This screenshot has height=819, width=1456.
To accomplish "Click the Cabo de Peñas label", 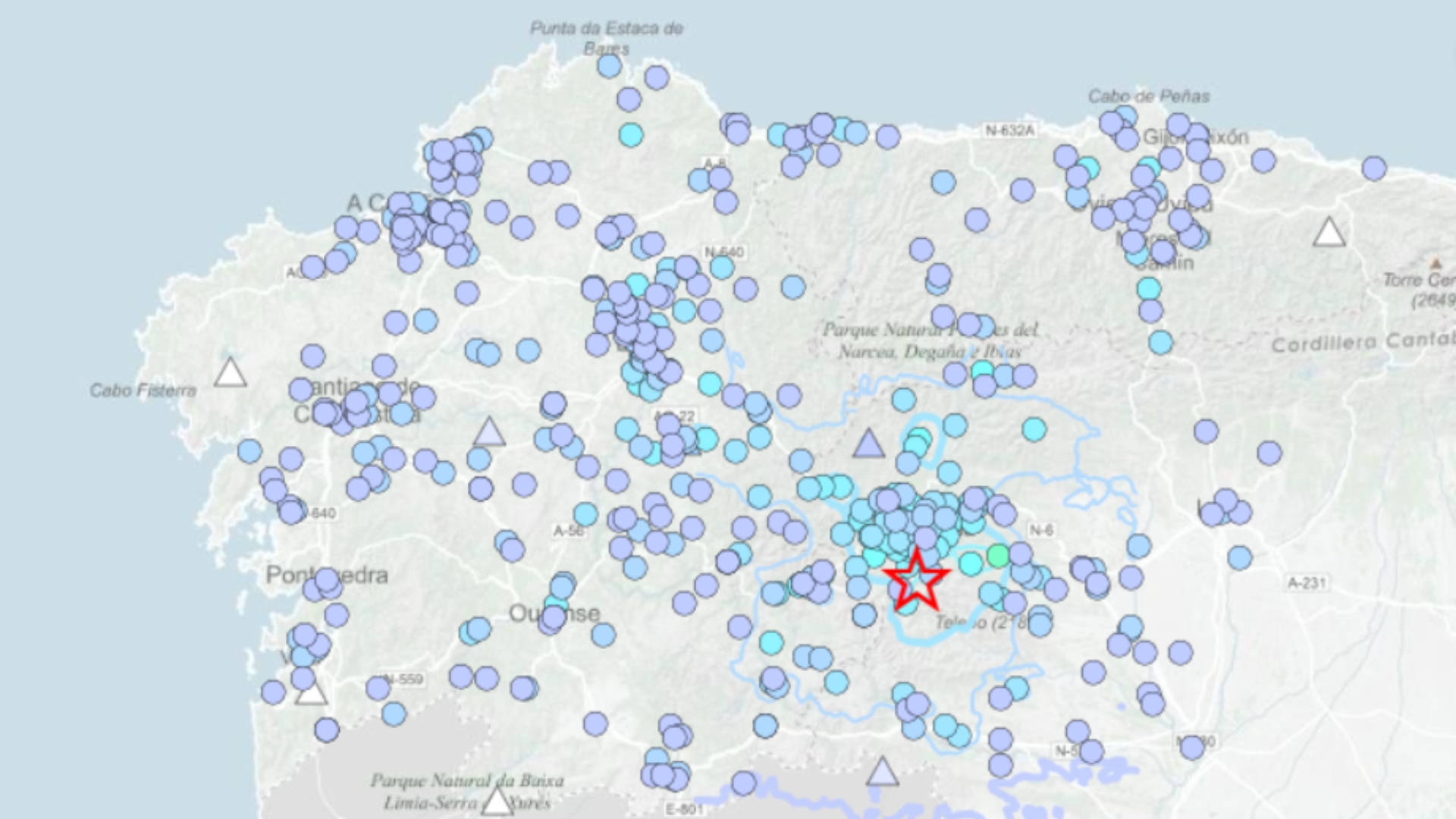I will (x=1149, y=96).
